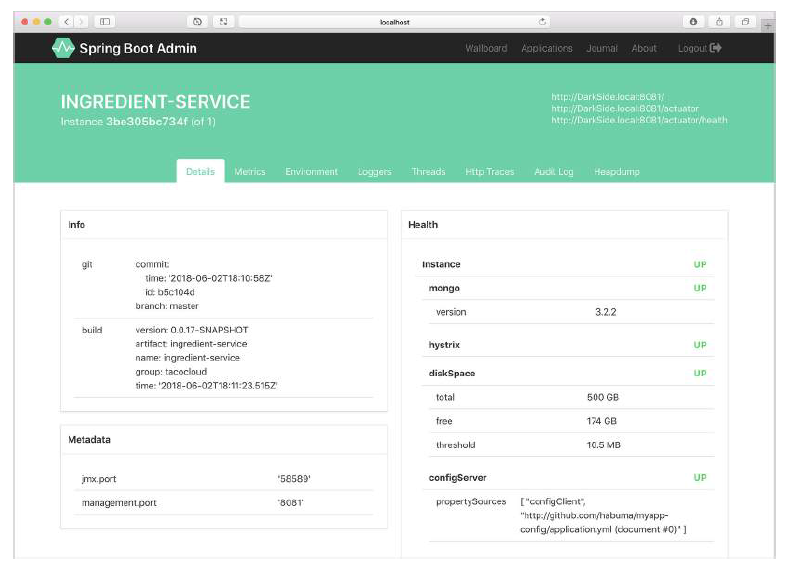
Task: Click the disk free value 174 GB
Action: [x=602, y=421]
